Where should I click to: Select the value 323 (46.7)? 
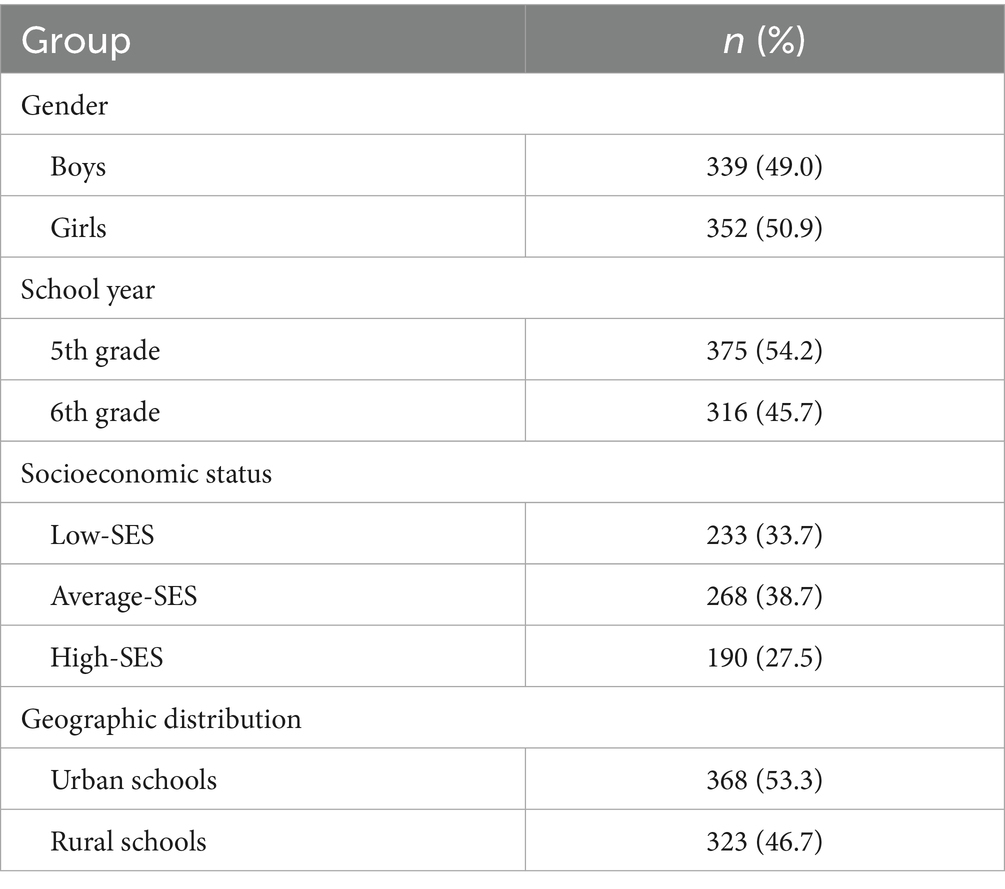pos(764,841)
